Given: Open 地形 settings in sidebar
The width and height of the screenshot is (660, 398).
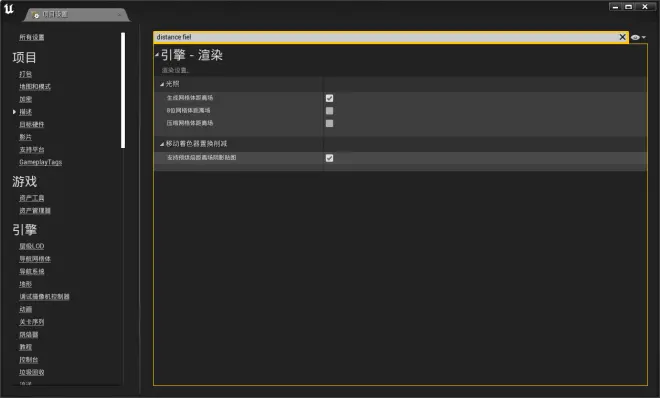Looking at the screenshot, I should click(x=25, y=284).
